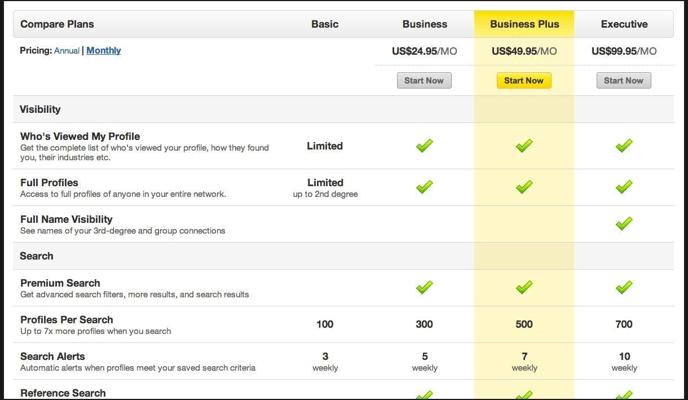Select the Executive column header
The height and width of the screenshot is (400, 688).
(624, 24)
